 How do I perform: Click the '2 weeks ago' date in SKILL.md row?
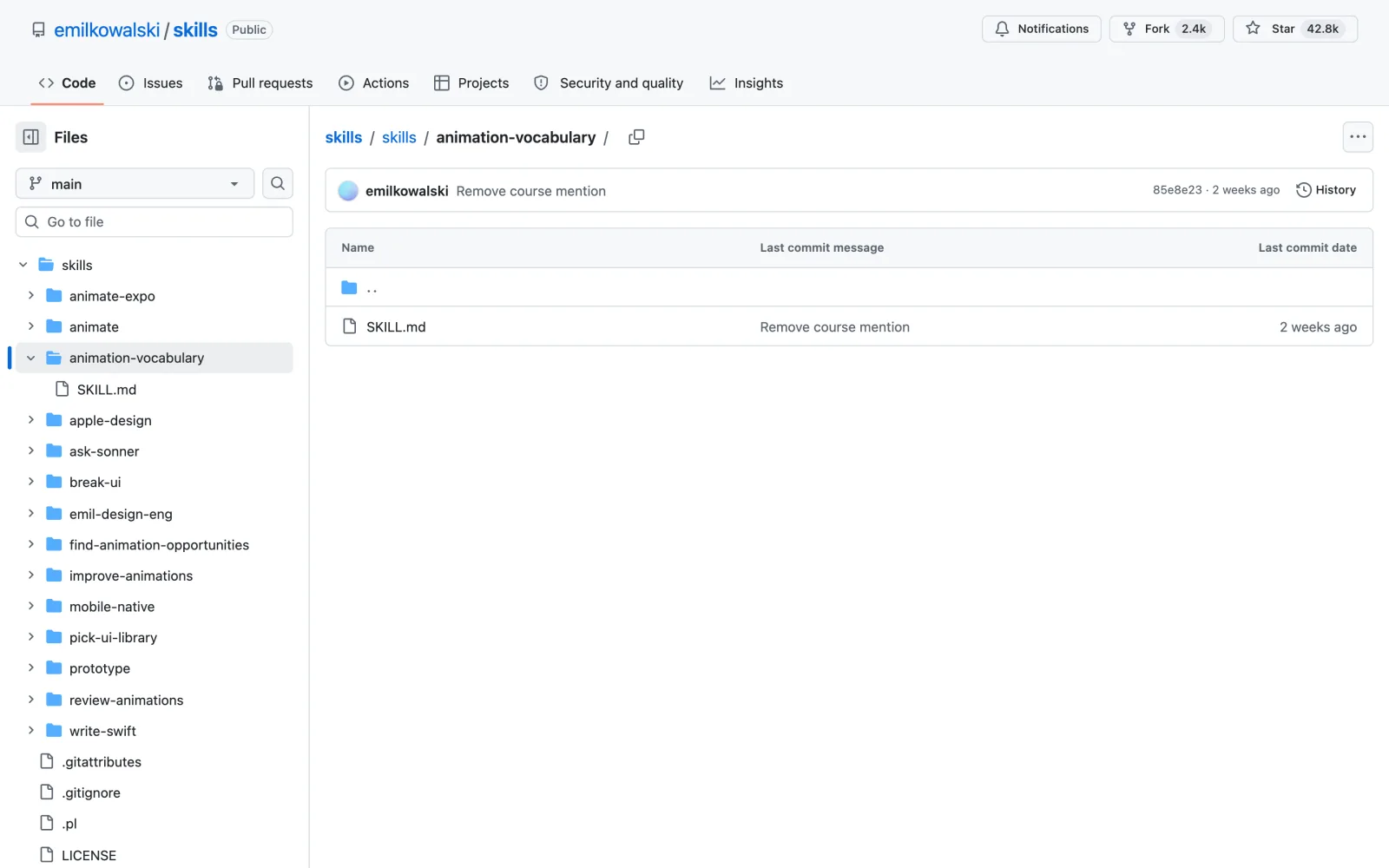click(1318, 326)
